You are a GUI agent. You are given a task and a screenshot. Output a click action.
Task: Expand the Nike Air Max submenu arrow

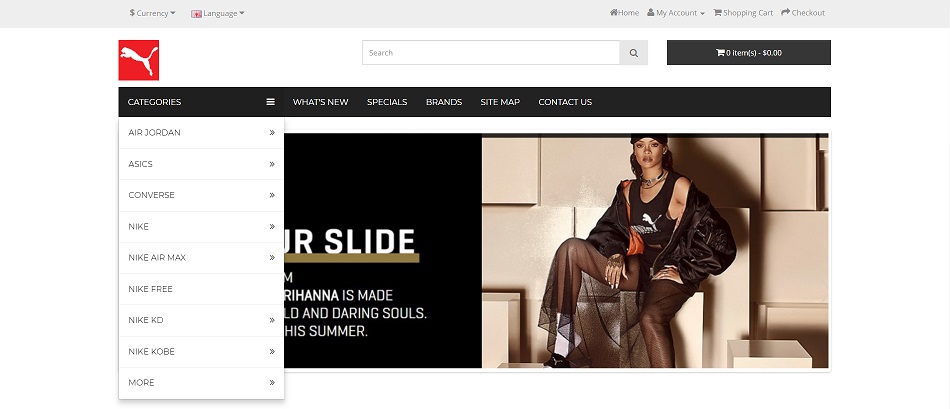[272, 258]
